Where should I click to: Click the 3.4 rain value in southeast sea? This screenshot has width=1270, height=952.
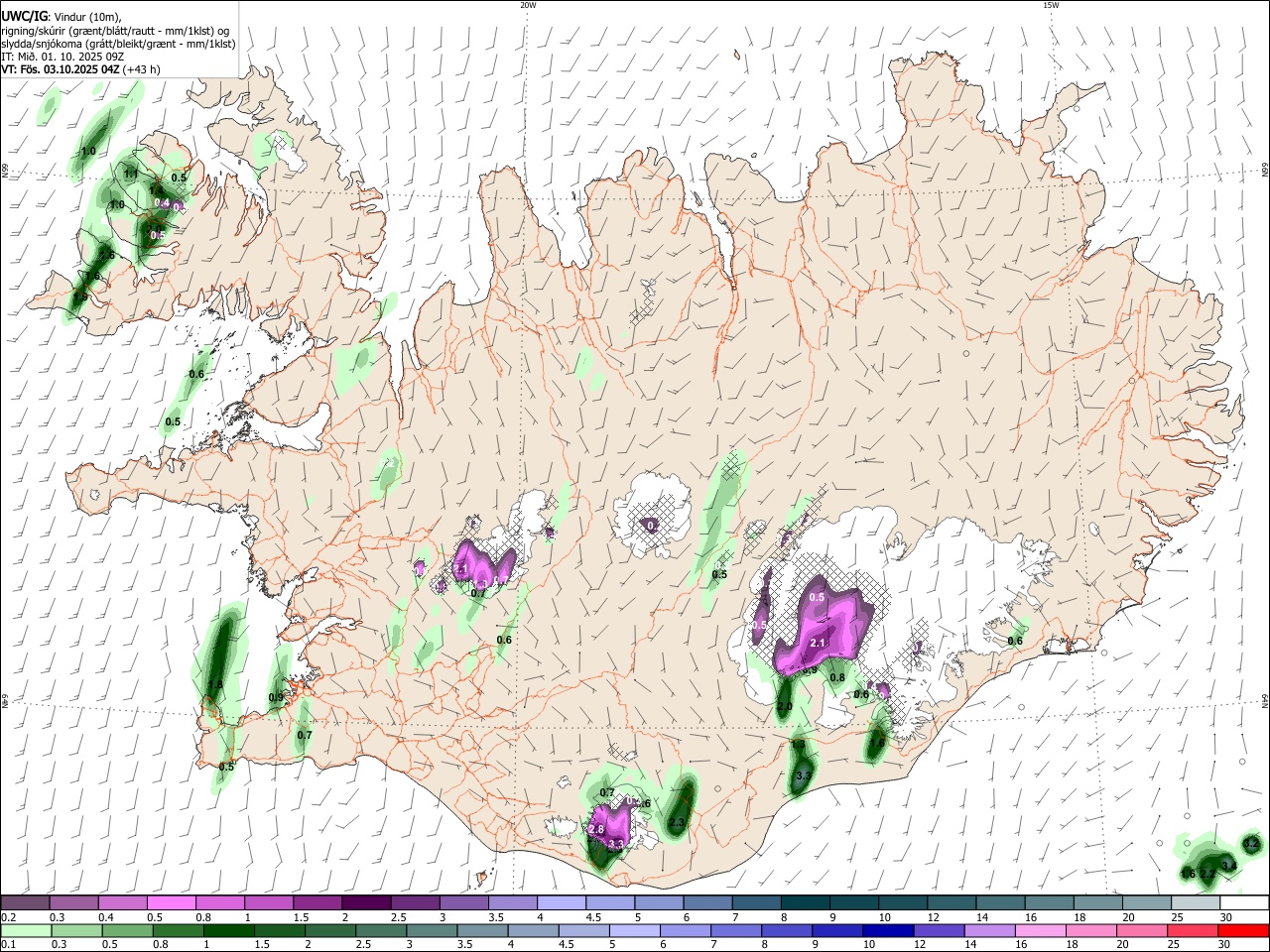pyautogui.click(x=1228, y=866)
